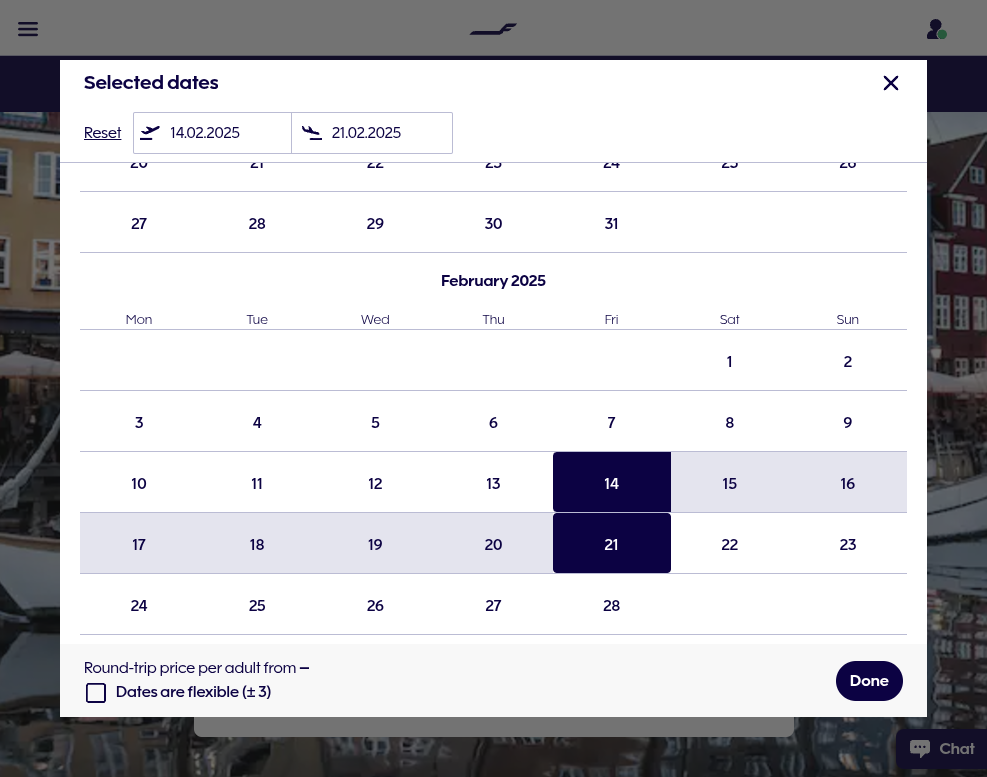Open the hamburger menu icon

pyautogui.click(x=28, y=29)
